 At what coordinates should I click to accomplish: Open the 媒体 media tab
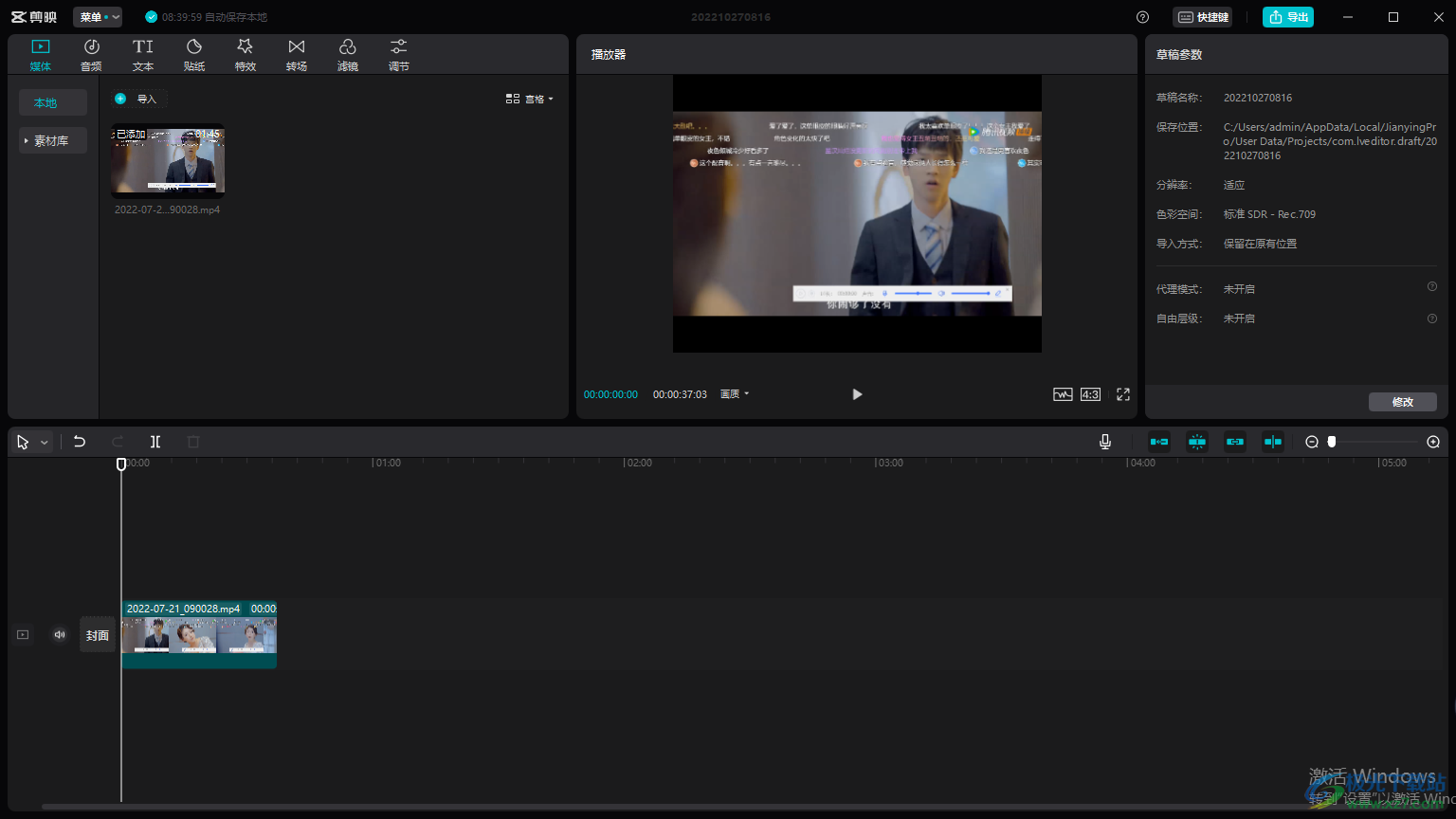(x=40, y=55)
